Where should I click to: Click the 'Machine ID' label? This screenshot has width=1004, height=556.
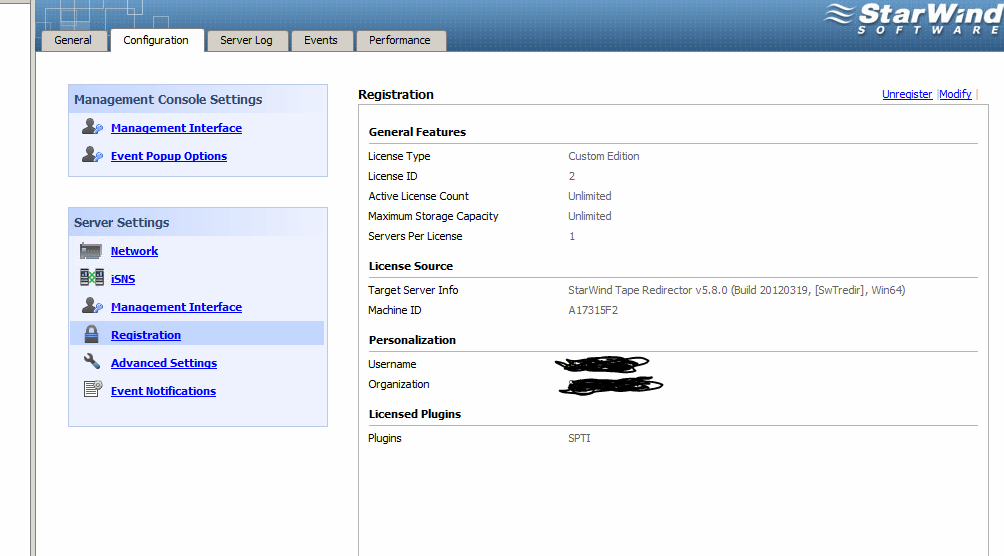tap(394, 311)
